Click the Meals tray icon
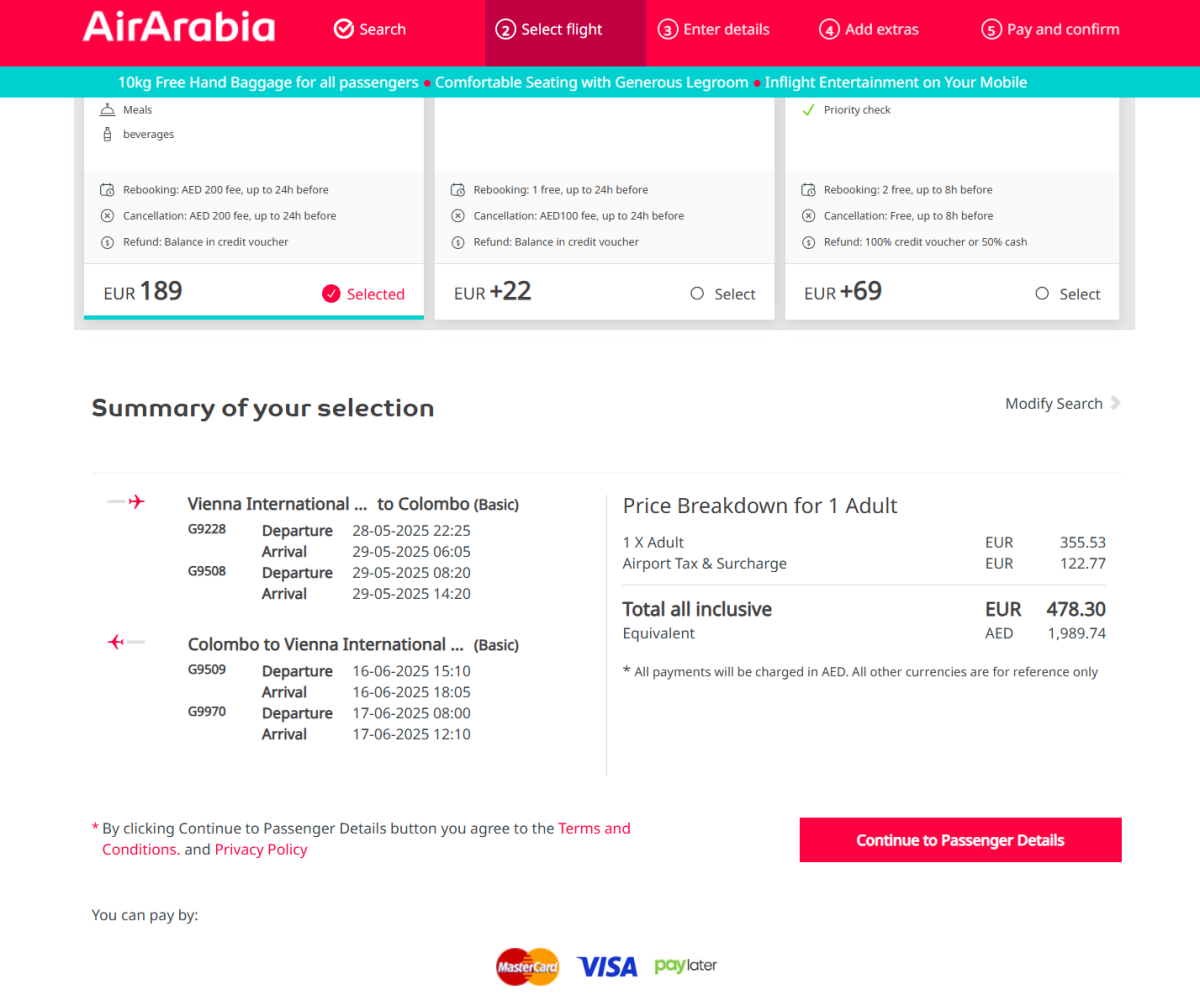 click(107, 110)
